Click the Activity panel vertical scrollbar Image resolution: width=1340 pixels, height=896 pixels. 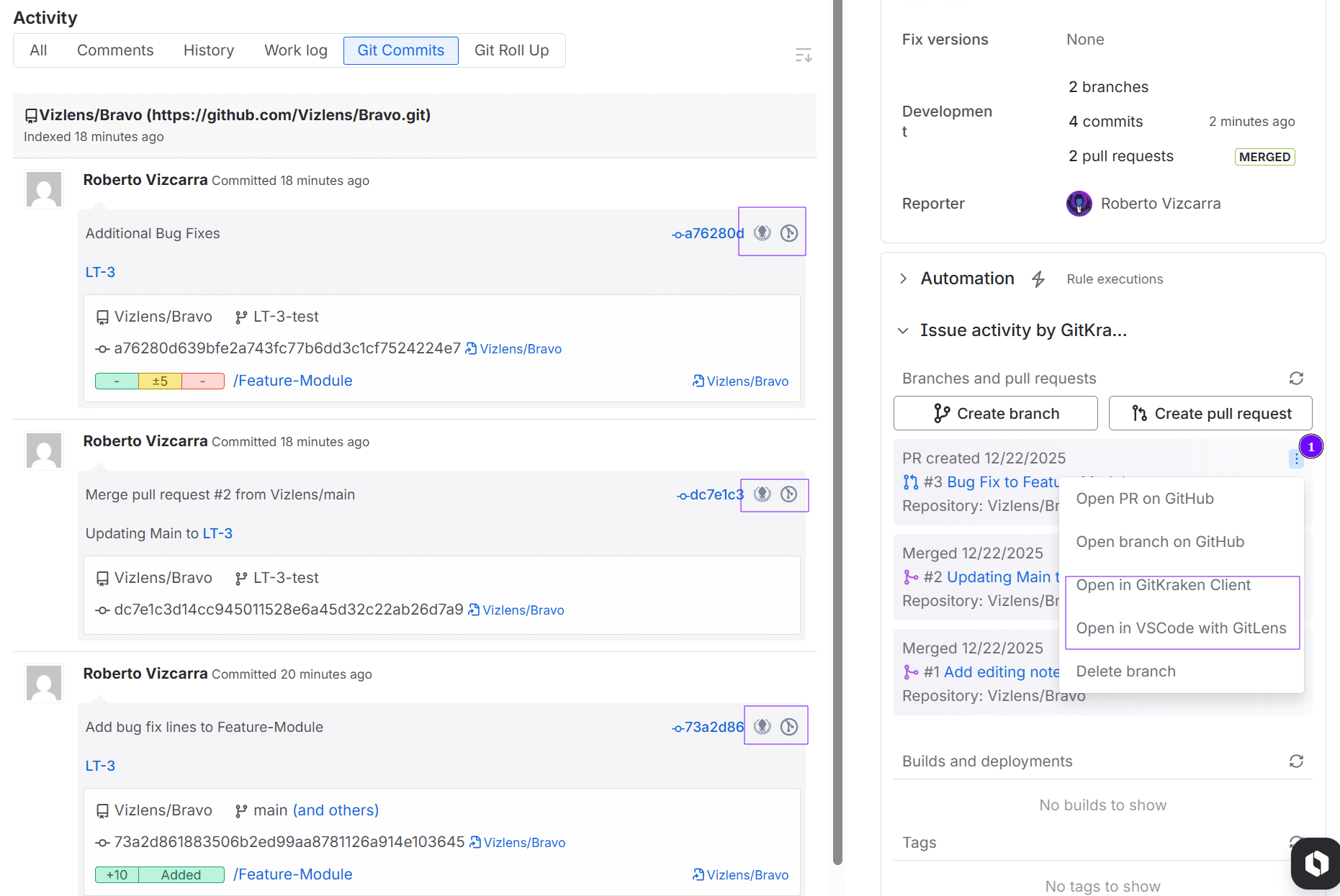tap(837, 432)
